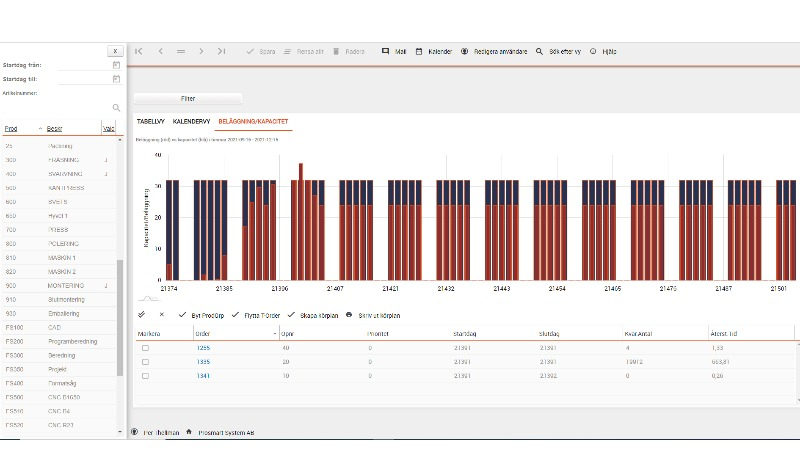800x460 pixels.
Task: Sort table by Kvar.Antal header
Action: 638,334
